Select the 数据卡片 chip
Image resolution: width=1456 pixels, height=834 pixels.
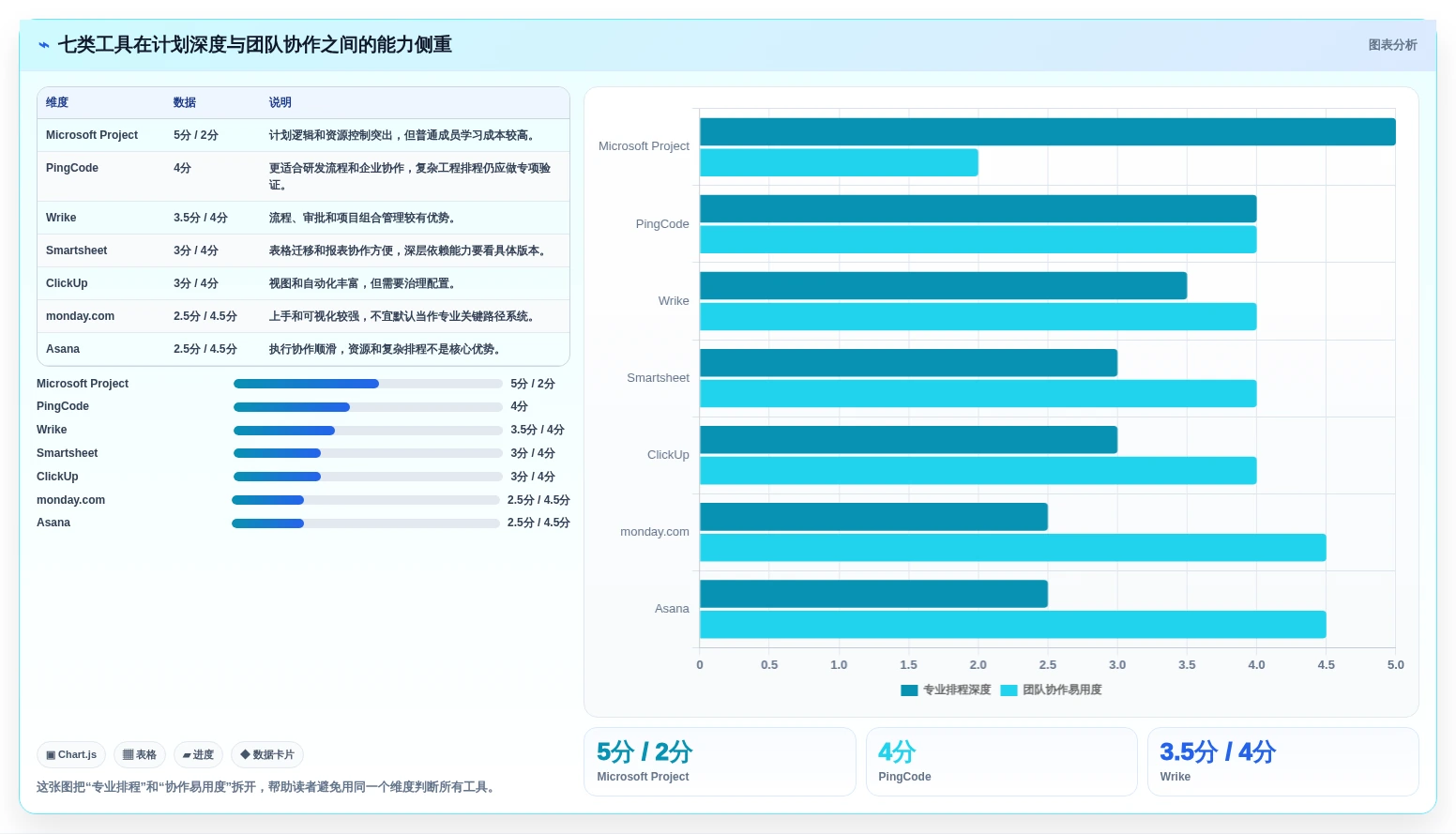click(x=267, y=754)
